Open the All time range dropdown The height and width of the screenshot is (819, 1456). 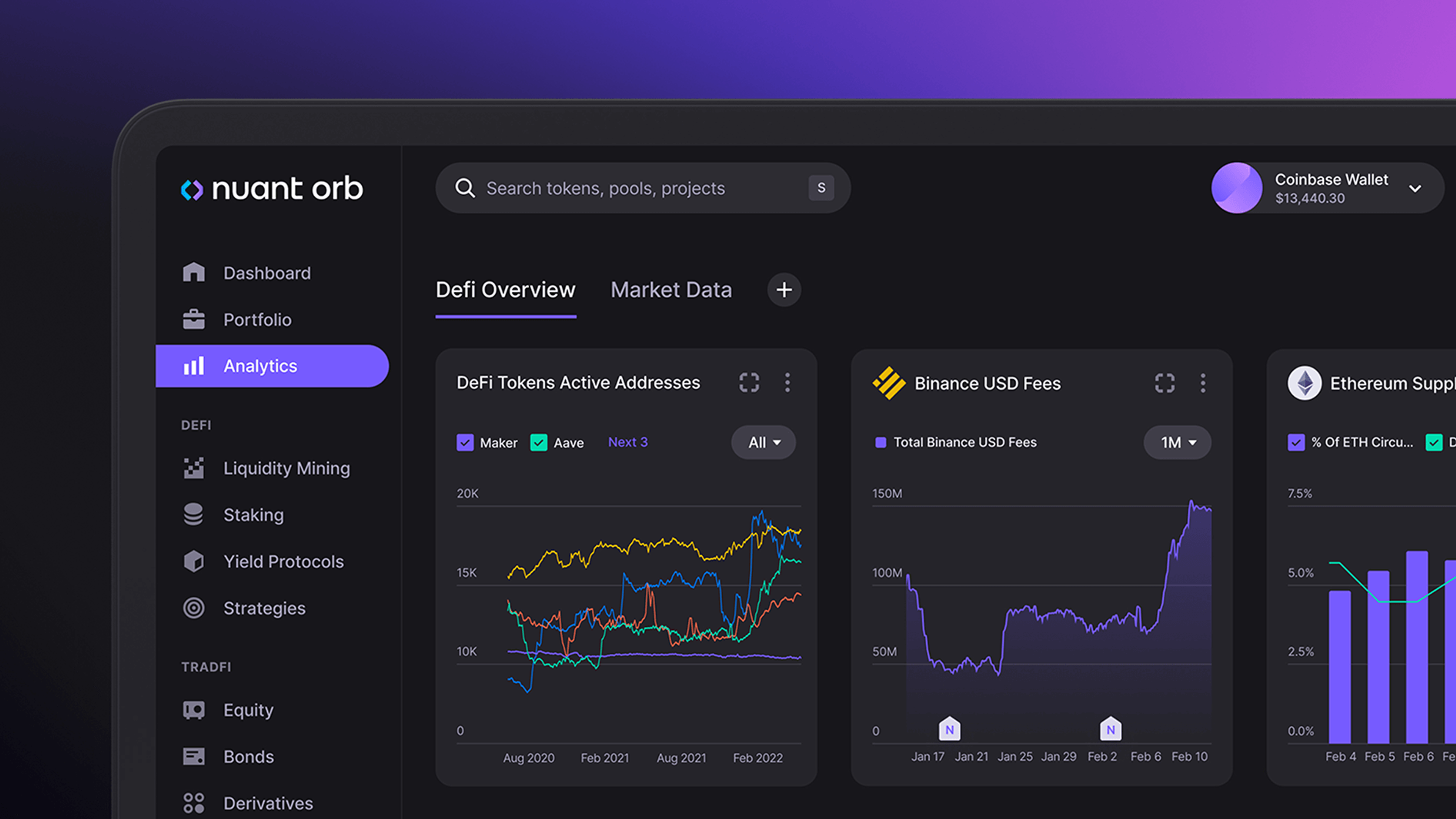coord(763,442)
